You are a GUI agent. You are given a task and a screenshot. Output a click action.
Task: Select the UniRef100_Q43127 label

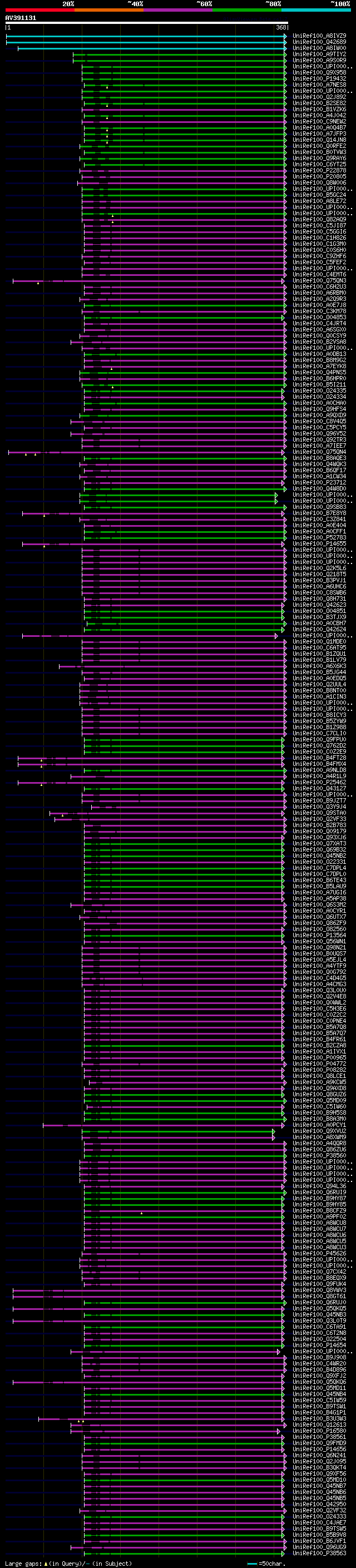pos(319,788)
